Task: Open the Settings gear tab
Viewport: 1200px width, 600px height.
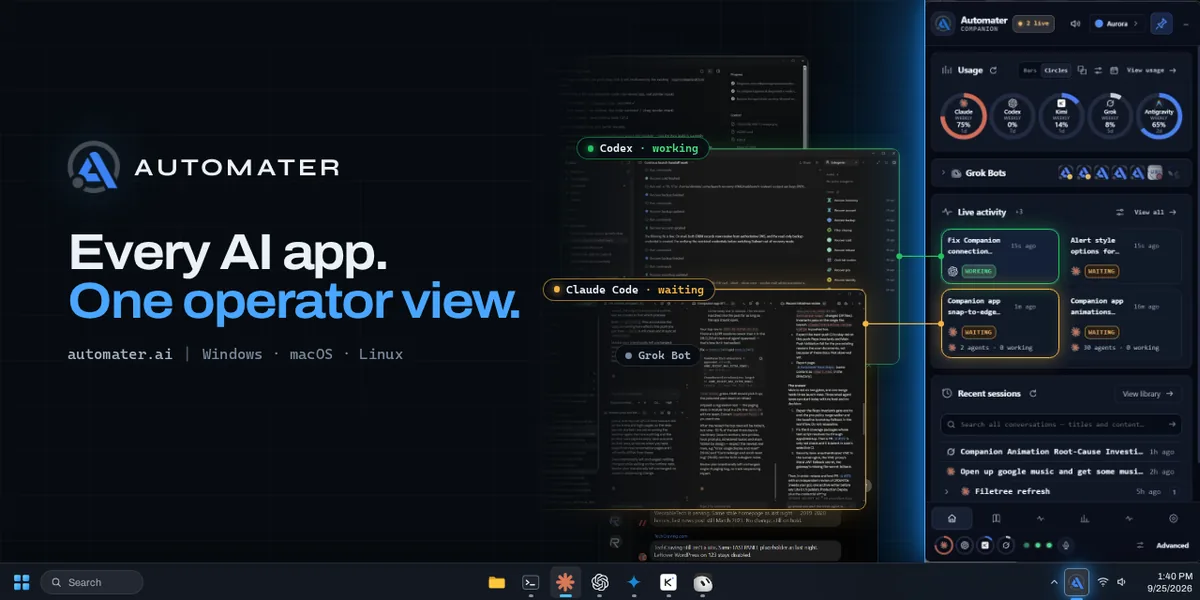Action: 1173,518
